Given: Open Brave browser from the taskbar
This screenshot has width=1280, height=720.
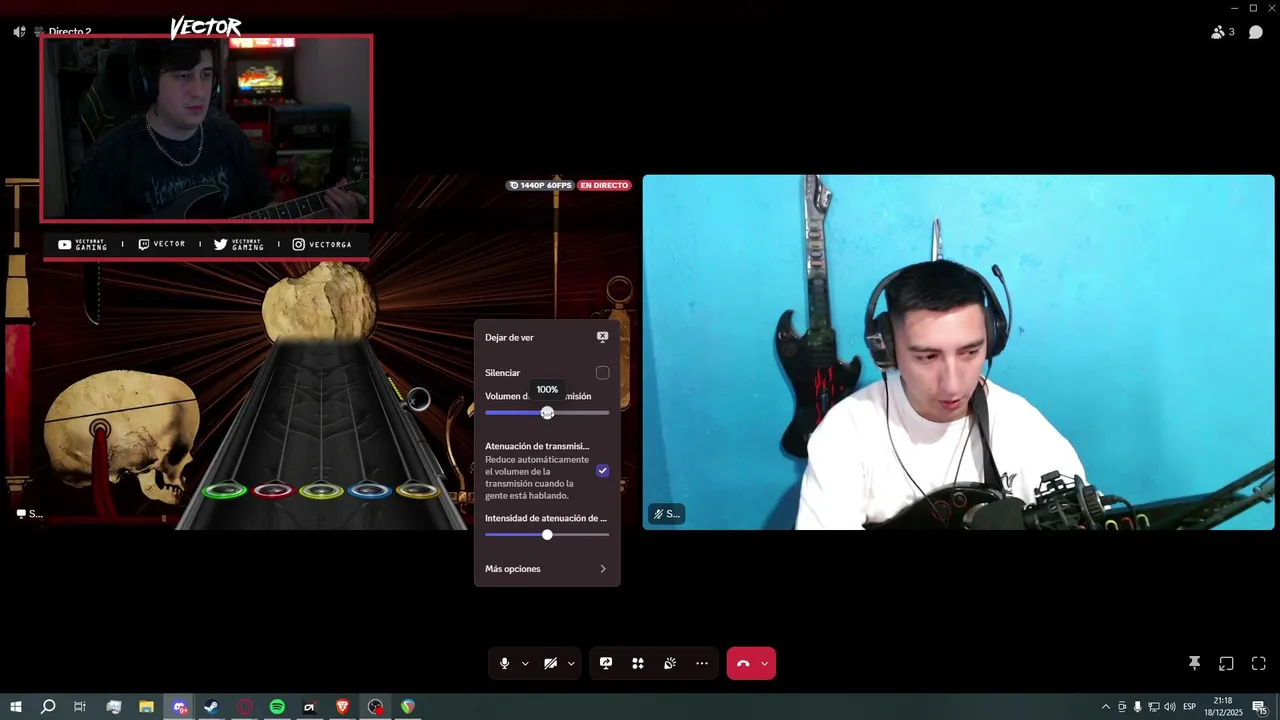Looking at the screenshot, I should pos(343,707).
